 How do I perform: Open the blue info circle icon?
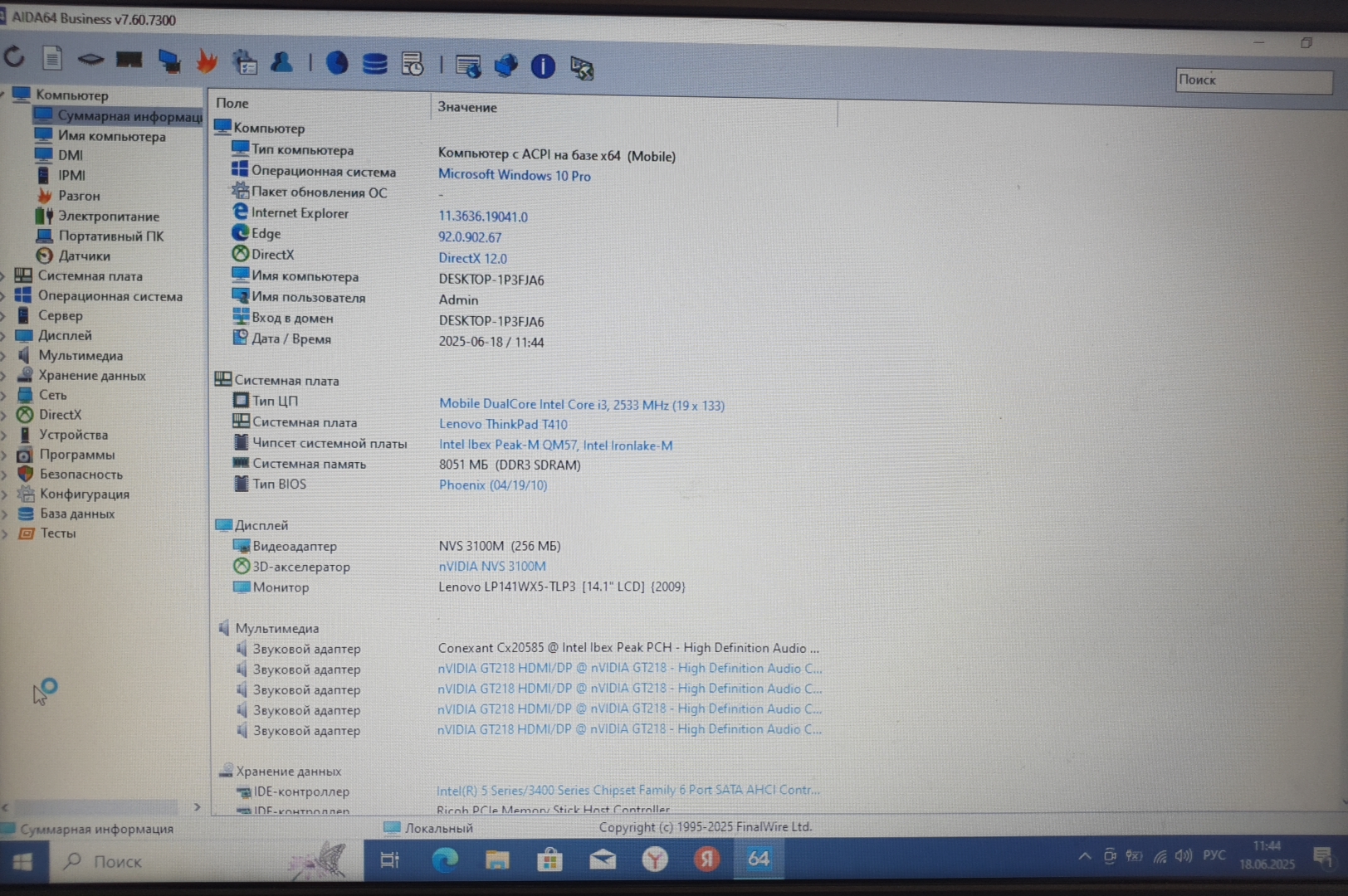pyautogui.click(x=543, y=66)
